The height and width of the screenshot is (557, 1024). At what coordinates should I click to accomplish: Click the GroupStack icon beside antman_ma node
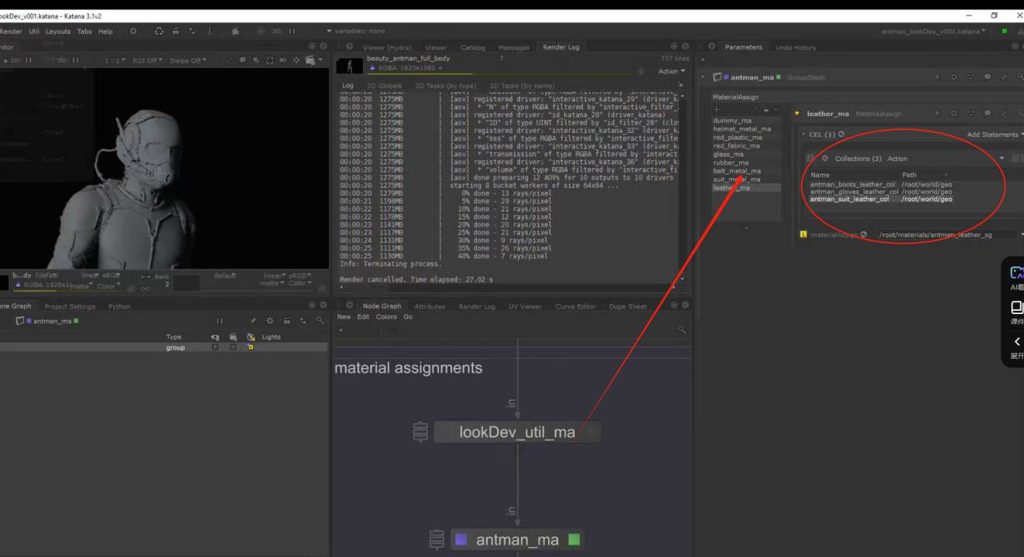[436, 540]
